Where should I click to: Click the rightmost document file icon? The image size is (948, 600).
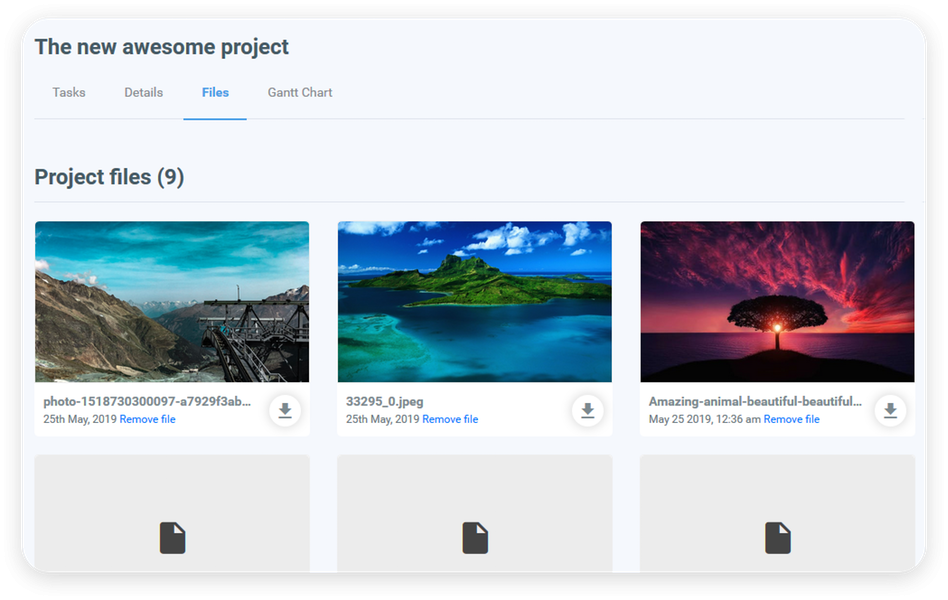point(777,538)
